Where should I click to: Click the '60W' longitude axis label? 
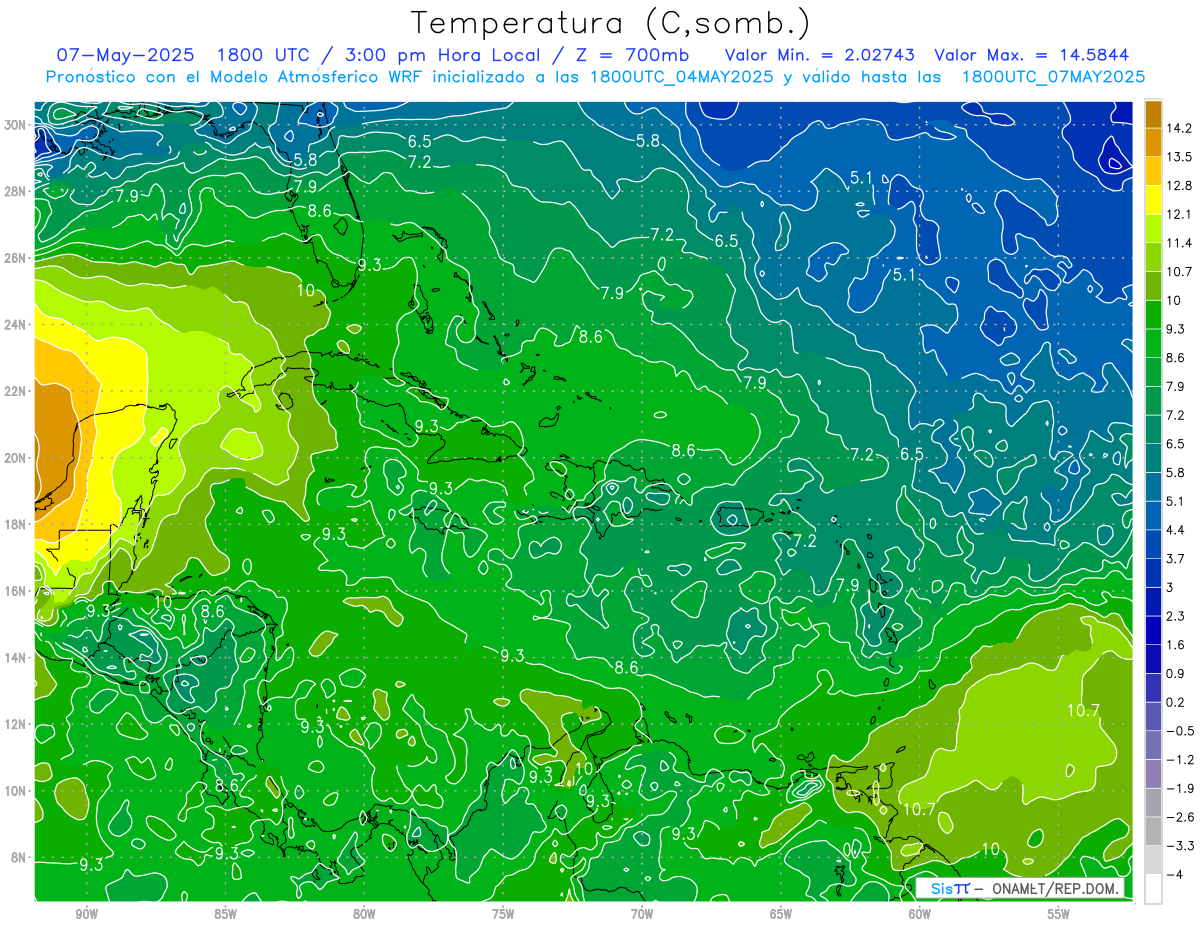click(920, 914)
